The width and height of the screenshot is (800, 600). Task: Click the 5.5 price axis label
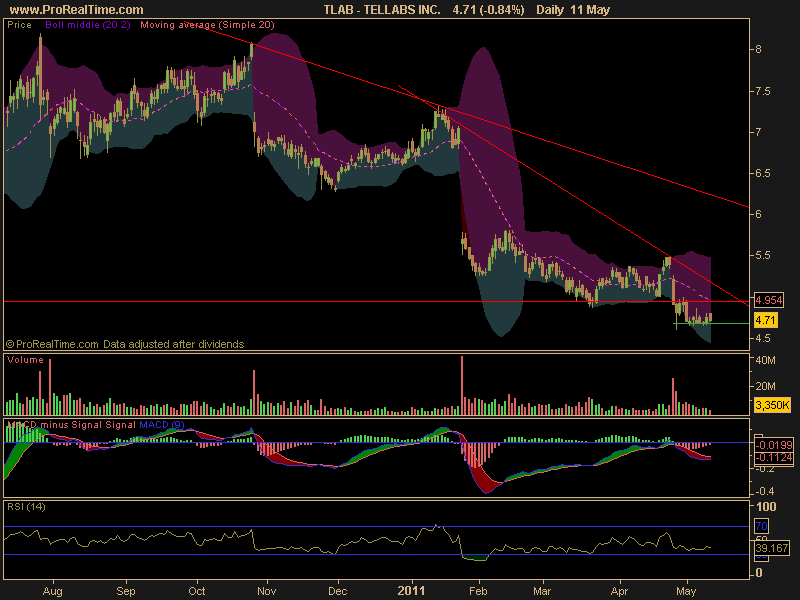(762, 256)
